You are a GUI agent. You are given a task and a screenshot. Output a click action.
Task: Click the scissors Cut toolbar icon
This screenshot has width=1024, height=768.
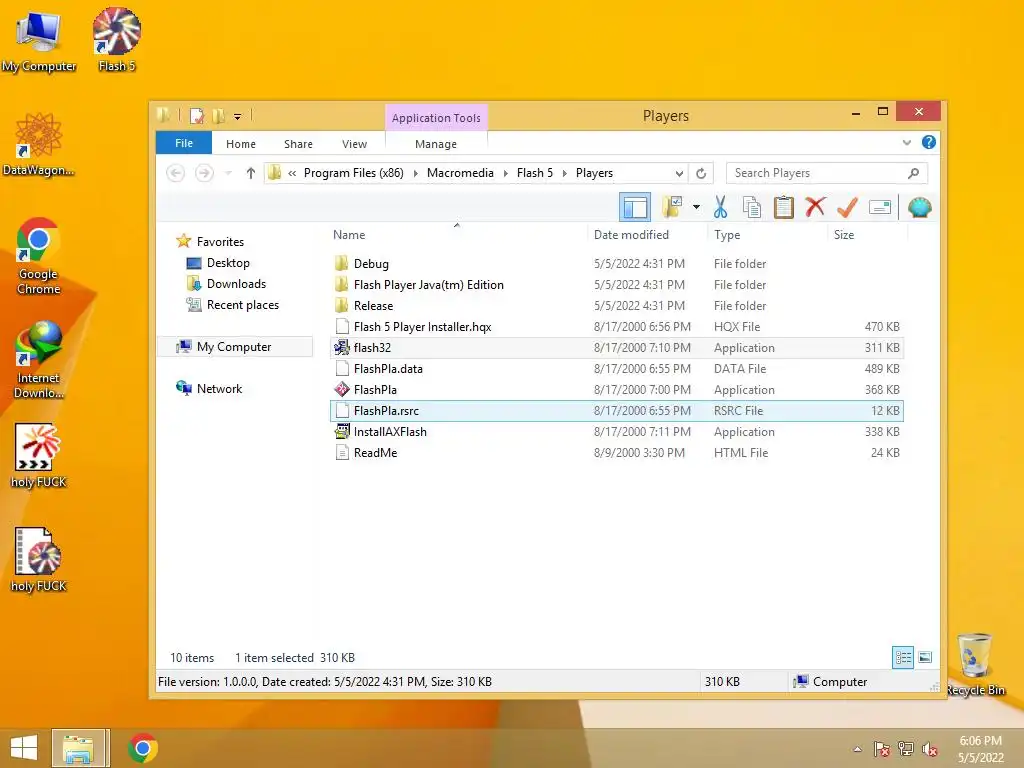720,208
